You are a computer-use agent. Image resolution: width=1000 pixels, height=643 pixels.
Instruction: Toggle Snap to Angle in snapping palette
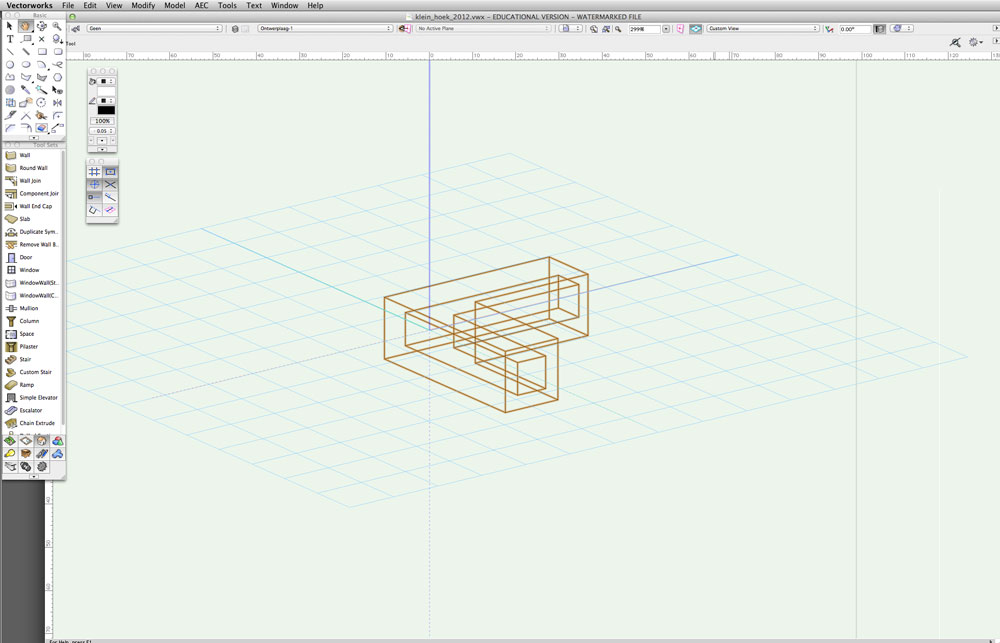[x=94, y=184]
